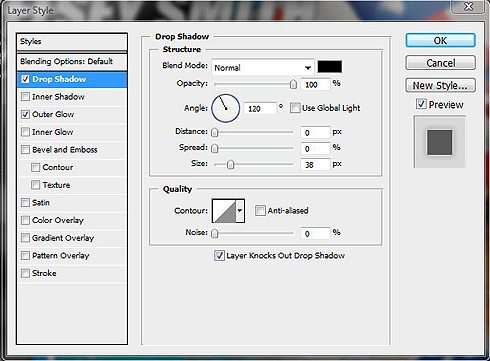Uncheck the Drop Shadow checkbox
Image resolution: width=490 pixels, height=361 pixels.
[25, 79]
